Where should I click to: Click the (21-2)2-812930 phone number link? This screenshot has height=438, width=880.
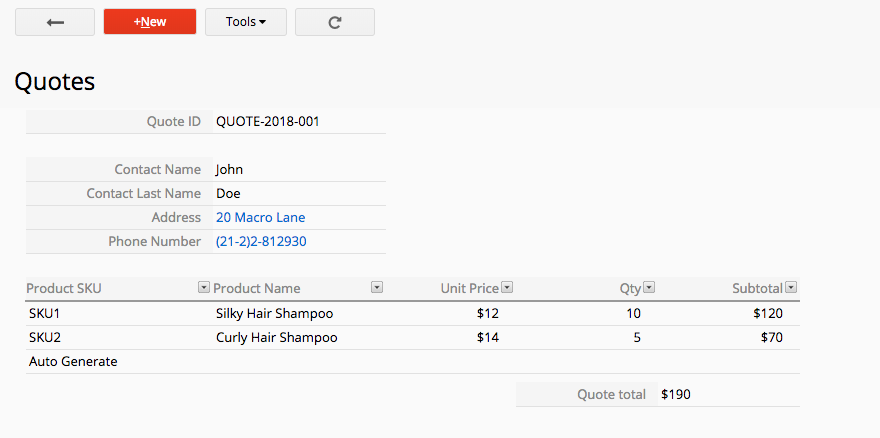261,241
